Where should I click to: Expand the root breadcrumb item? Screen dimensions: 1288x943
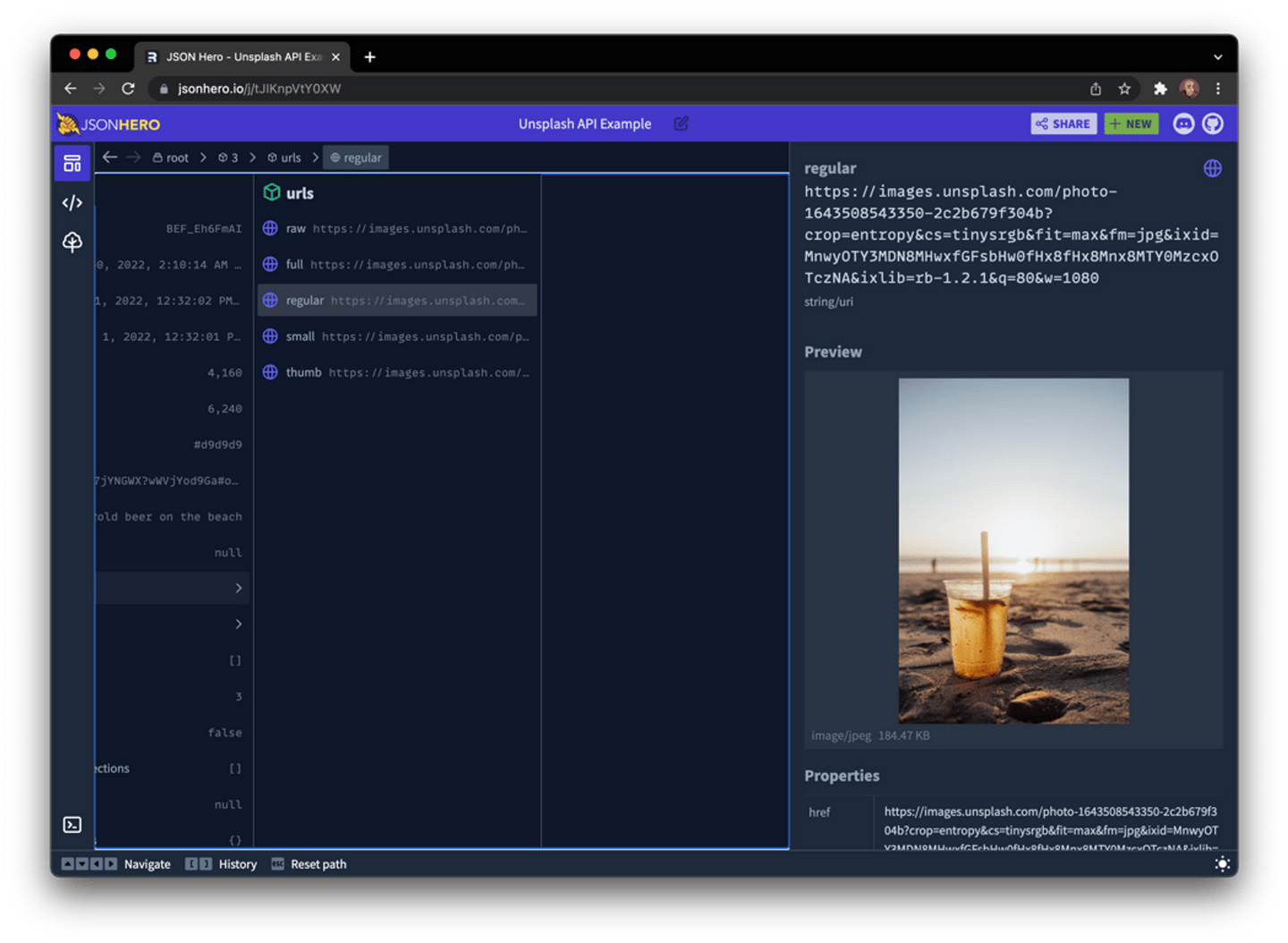pos(170,157)
